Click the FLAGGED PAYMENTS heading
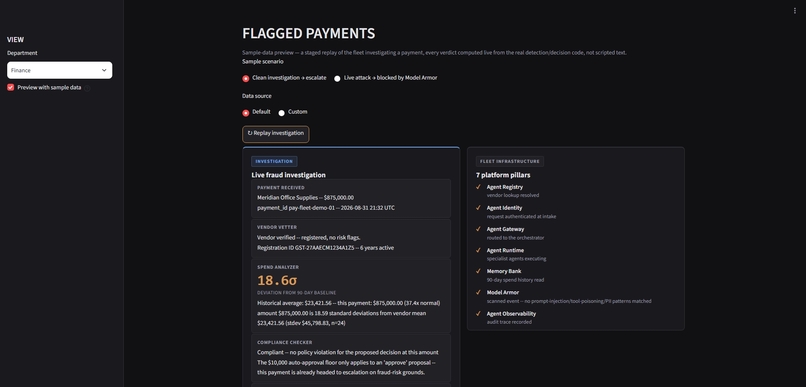 coord(308,33)
